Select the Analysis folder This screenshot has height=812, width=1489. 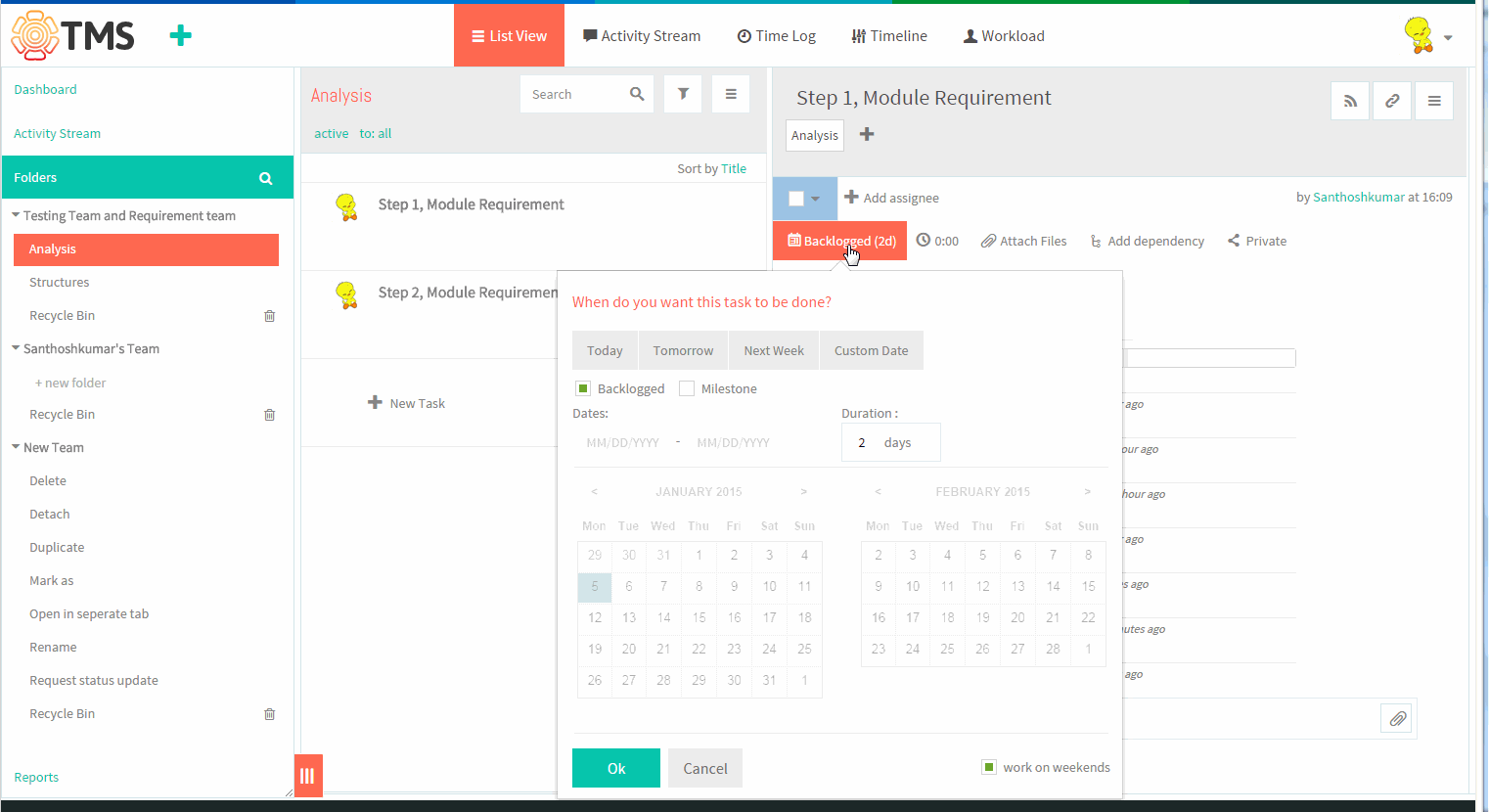coord(146,249)
